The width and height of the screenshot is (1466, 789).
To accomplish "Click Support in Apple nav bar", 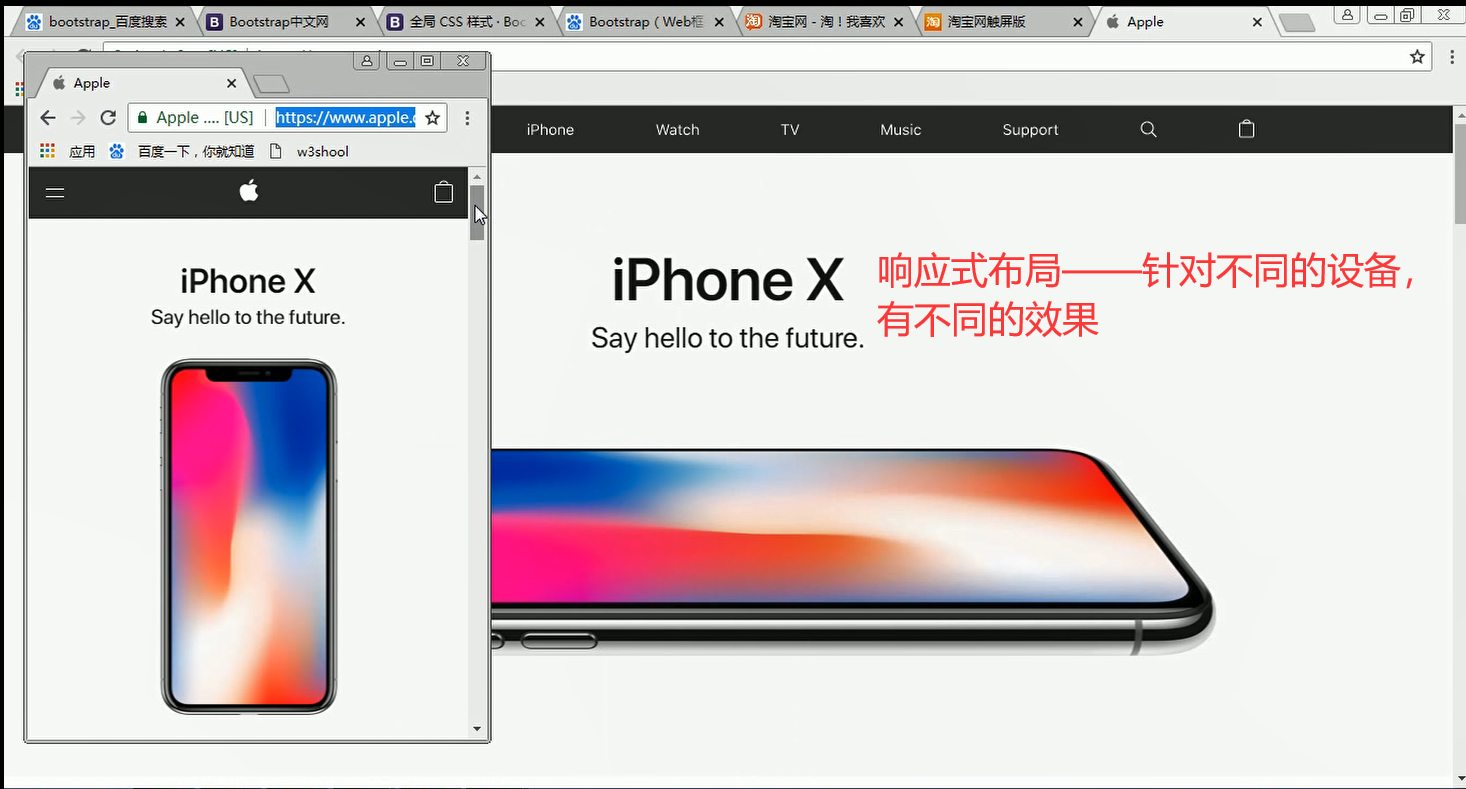I will point(1030,130).
